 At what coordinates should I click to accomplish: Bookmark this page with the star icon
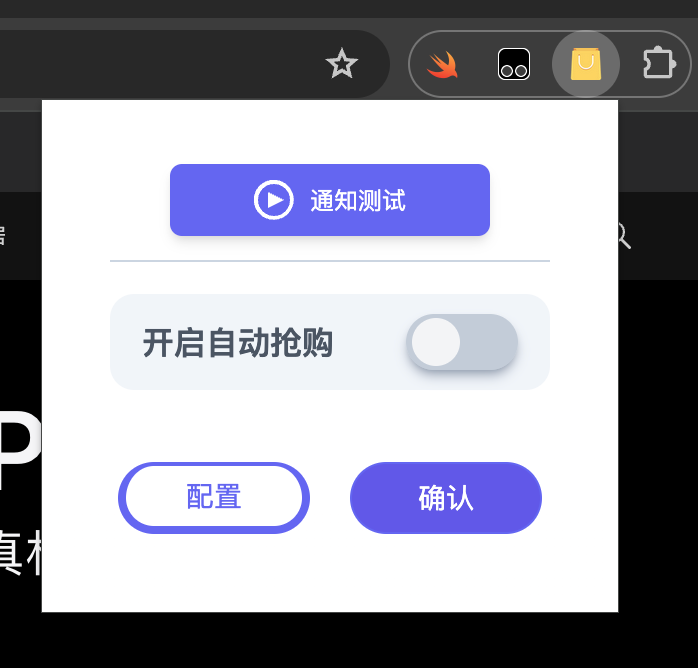[x=341, y=64]
